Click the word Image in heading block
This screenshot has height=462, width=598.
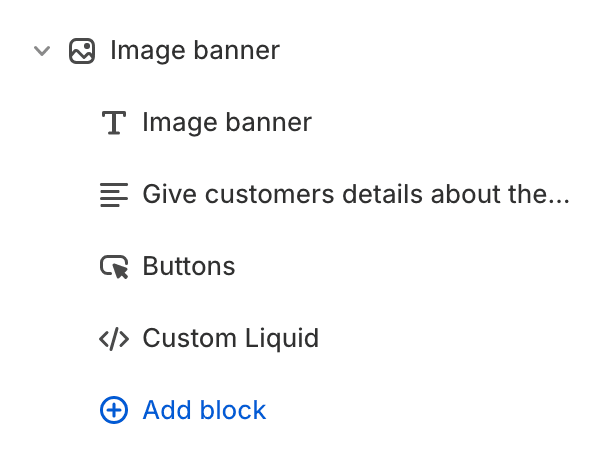coord(180,123)
